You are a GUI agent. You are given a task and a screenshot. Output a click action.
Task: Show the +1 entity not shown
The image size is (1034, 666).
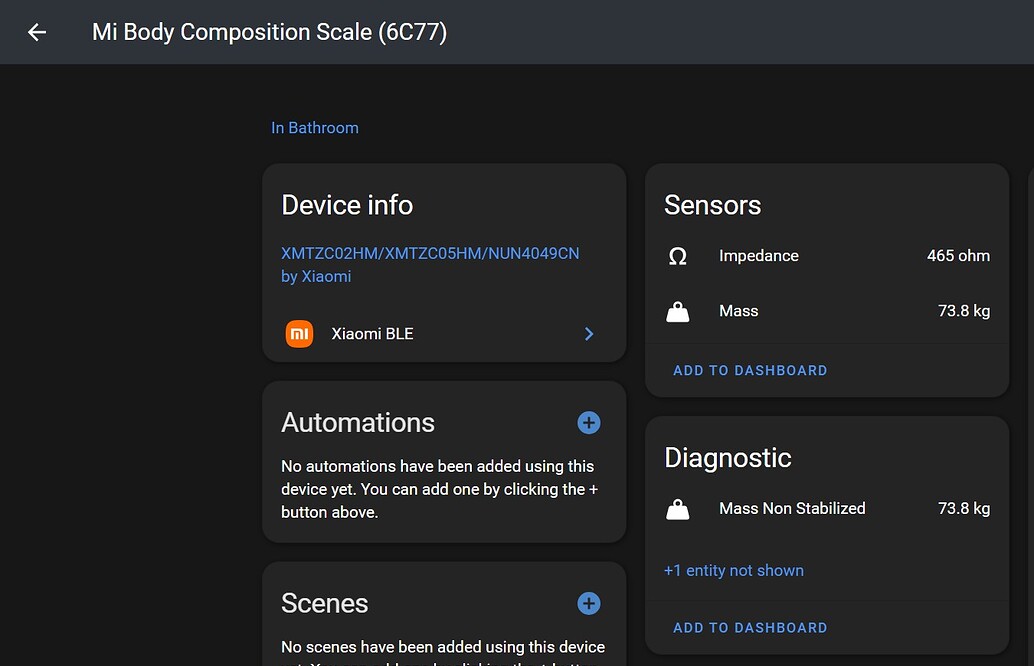[x=734, y=570]
